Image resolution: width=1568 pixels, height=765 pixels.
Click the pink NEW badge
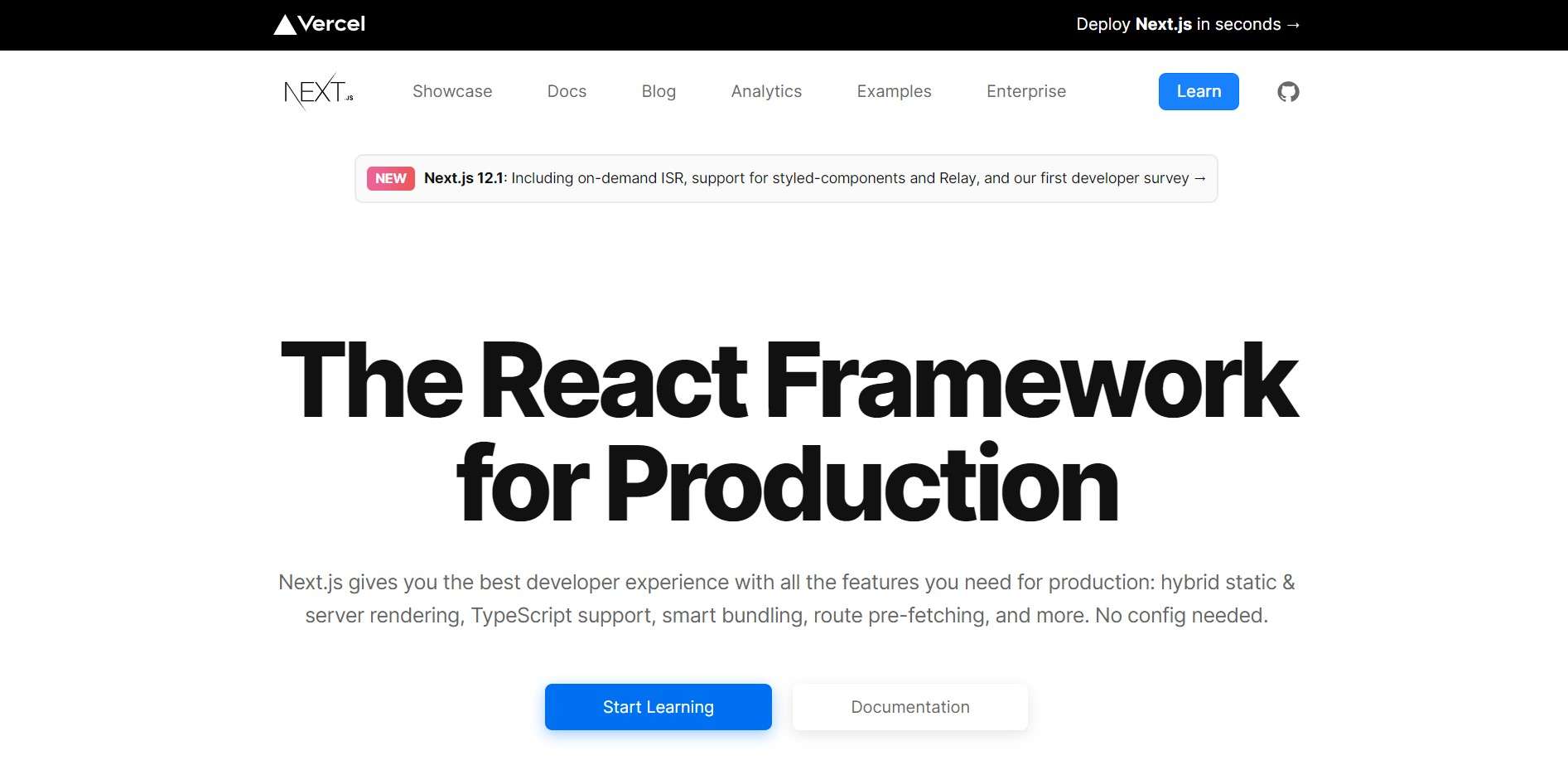390,178
